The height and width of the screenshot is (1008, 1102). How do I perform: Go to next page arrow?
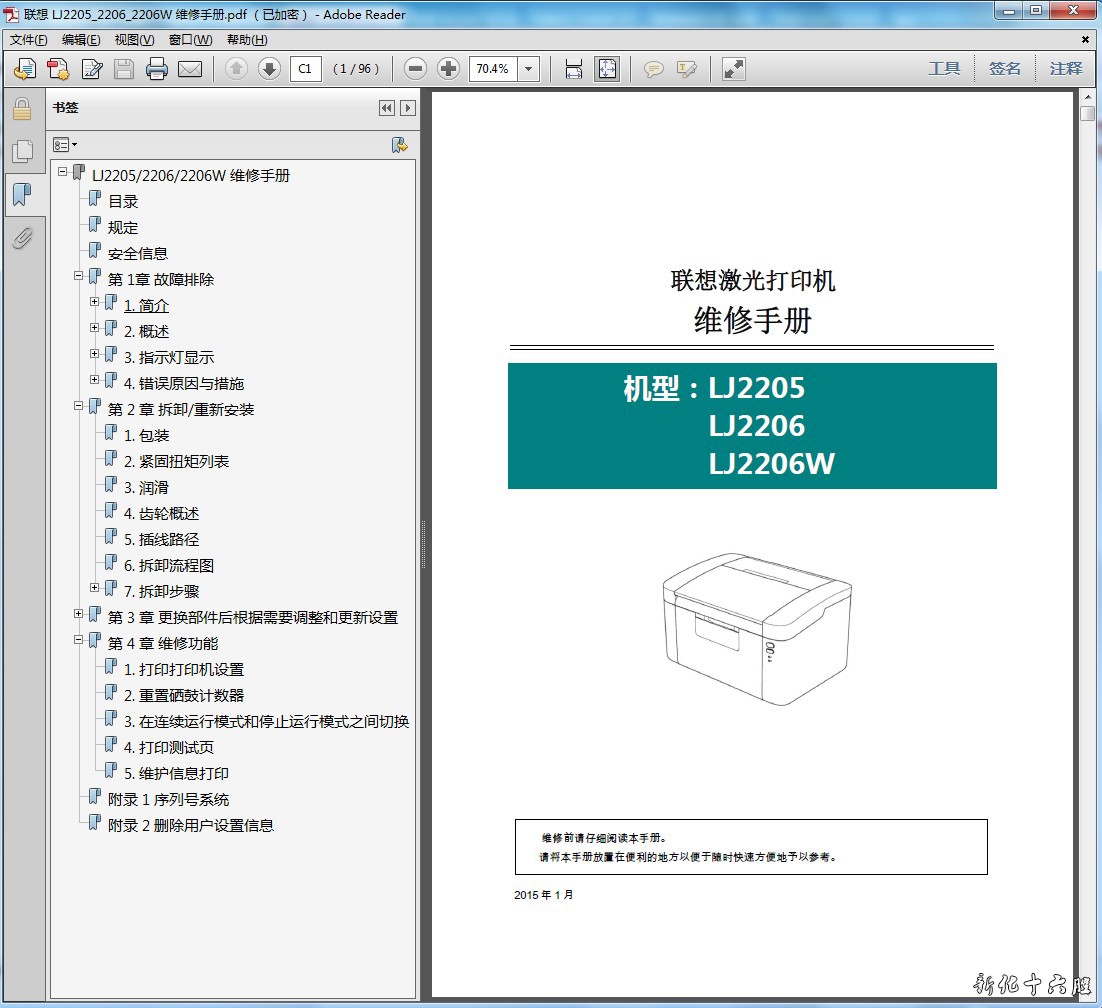269,69
